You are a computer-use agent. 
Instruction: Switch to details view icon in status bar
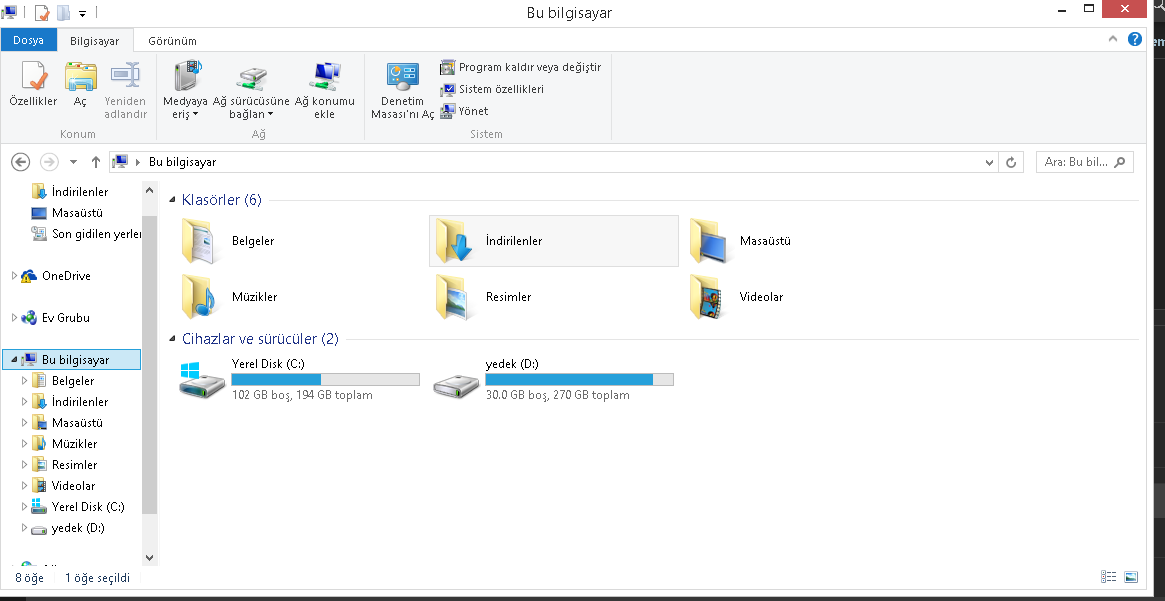click(1109, 577)
